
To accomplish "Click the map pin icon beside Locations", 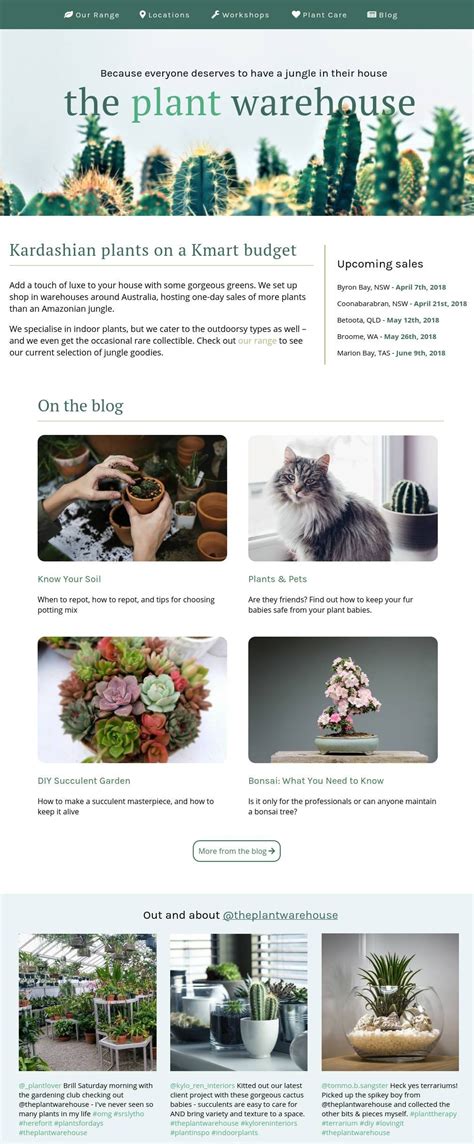I will pyautogui.click(x=143, y=14).
